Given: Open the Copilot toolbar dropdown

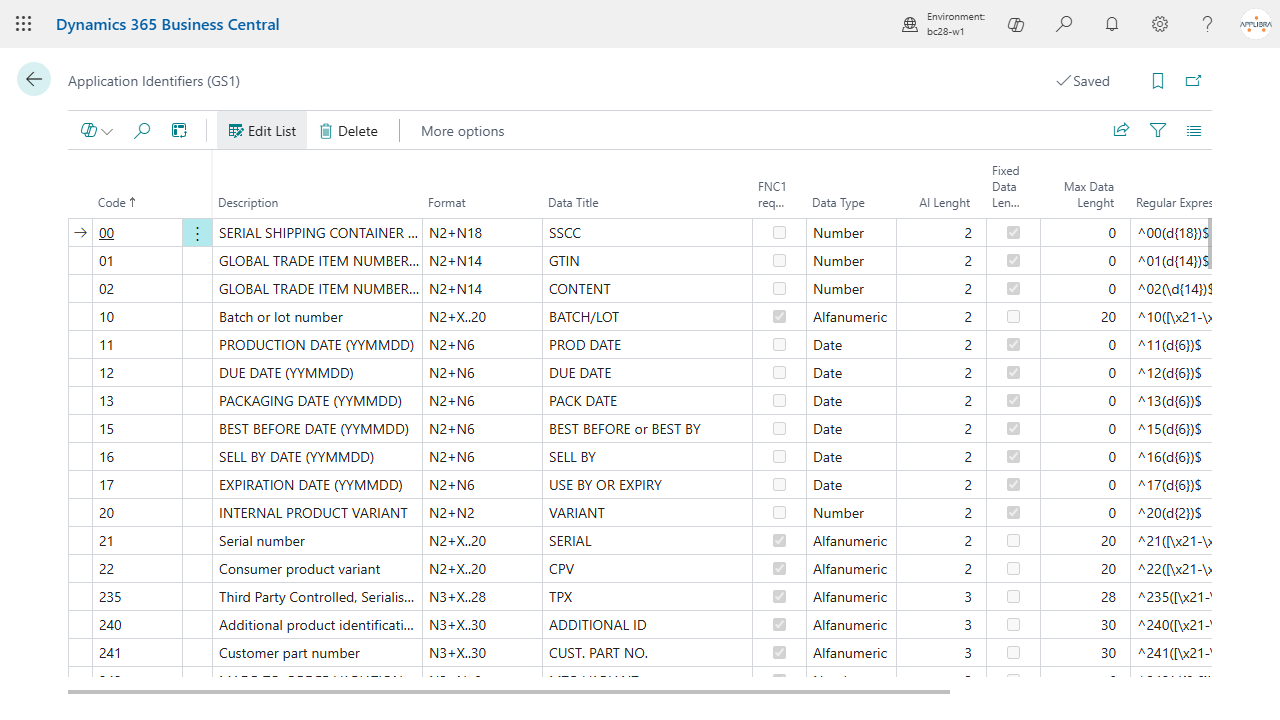Looking at the screenshot, I should click(97, 131).
